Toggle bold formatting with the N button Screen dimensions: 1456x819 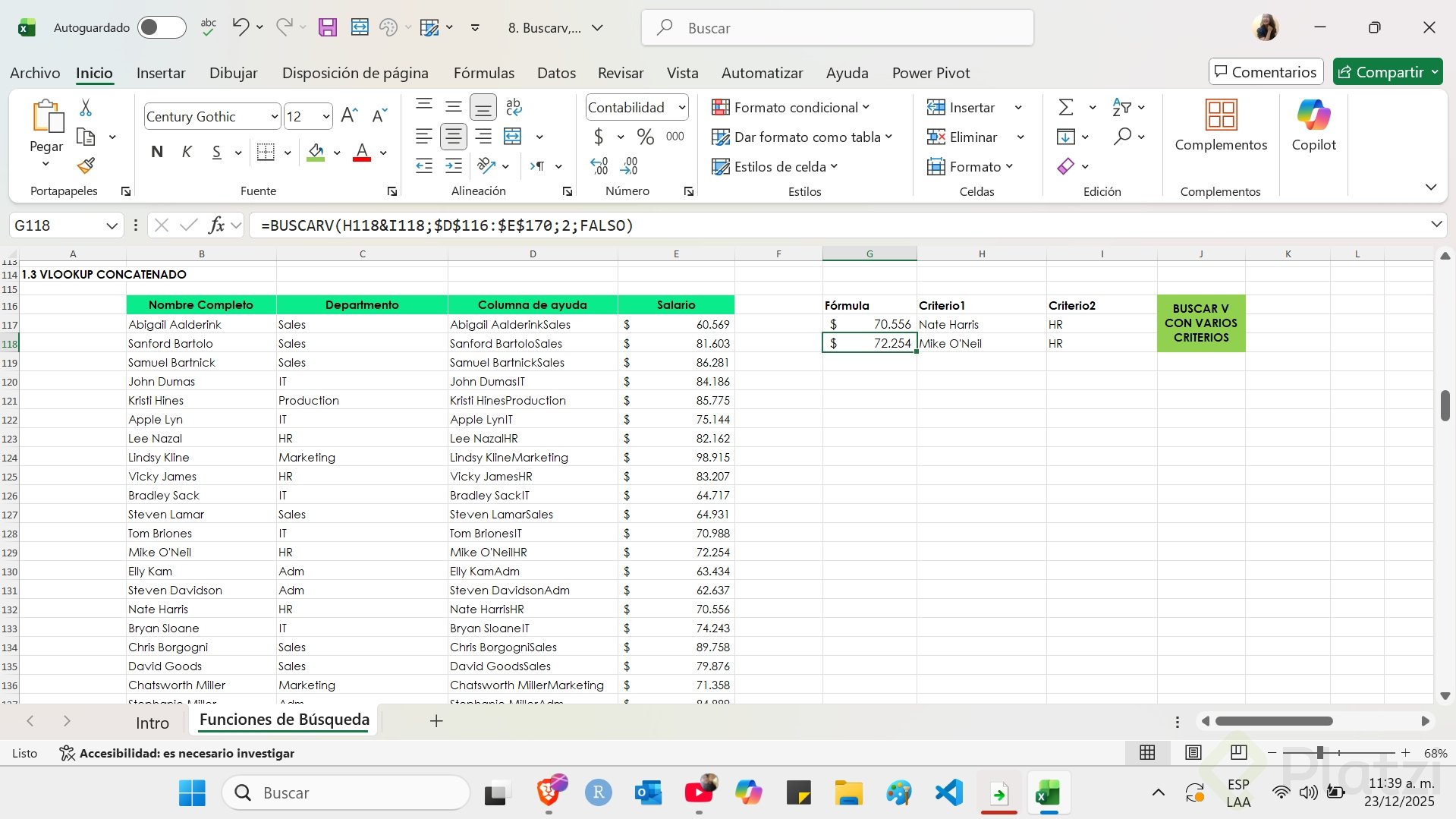pyautogui.click(x=157, y=152)
